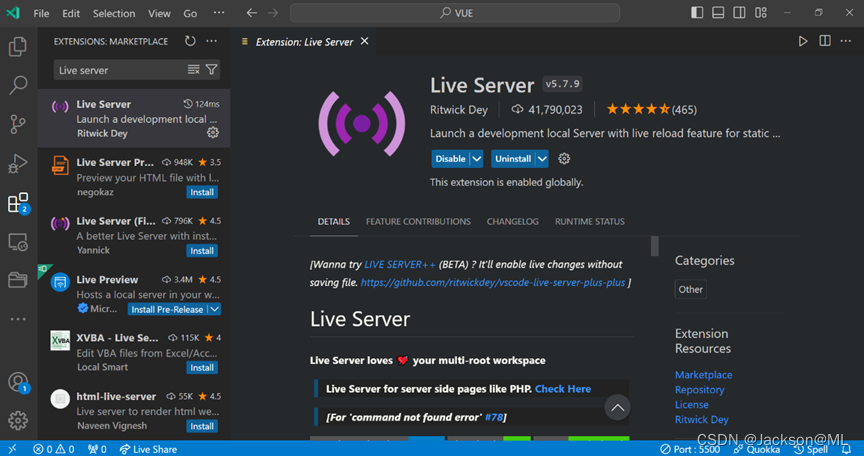
Task: Toggle Quokka in the status bar
Action: [x=757, y=449]
